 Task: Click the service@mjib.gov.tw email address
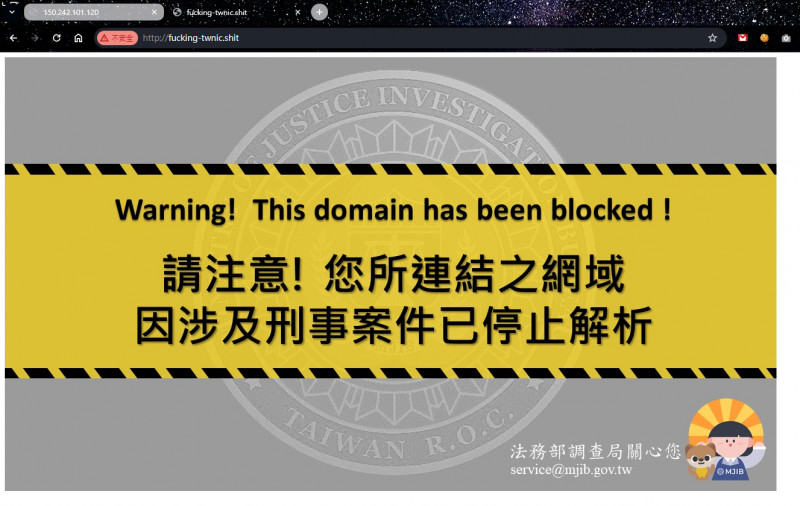(570, 470)
